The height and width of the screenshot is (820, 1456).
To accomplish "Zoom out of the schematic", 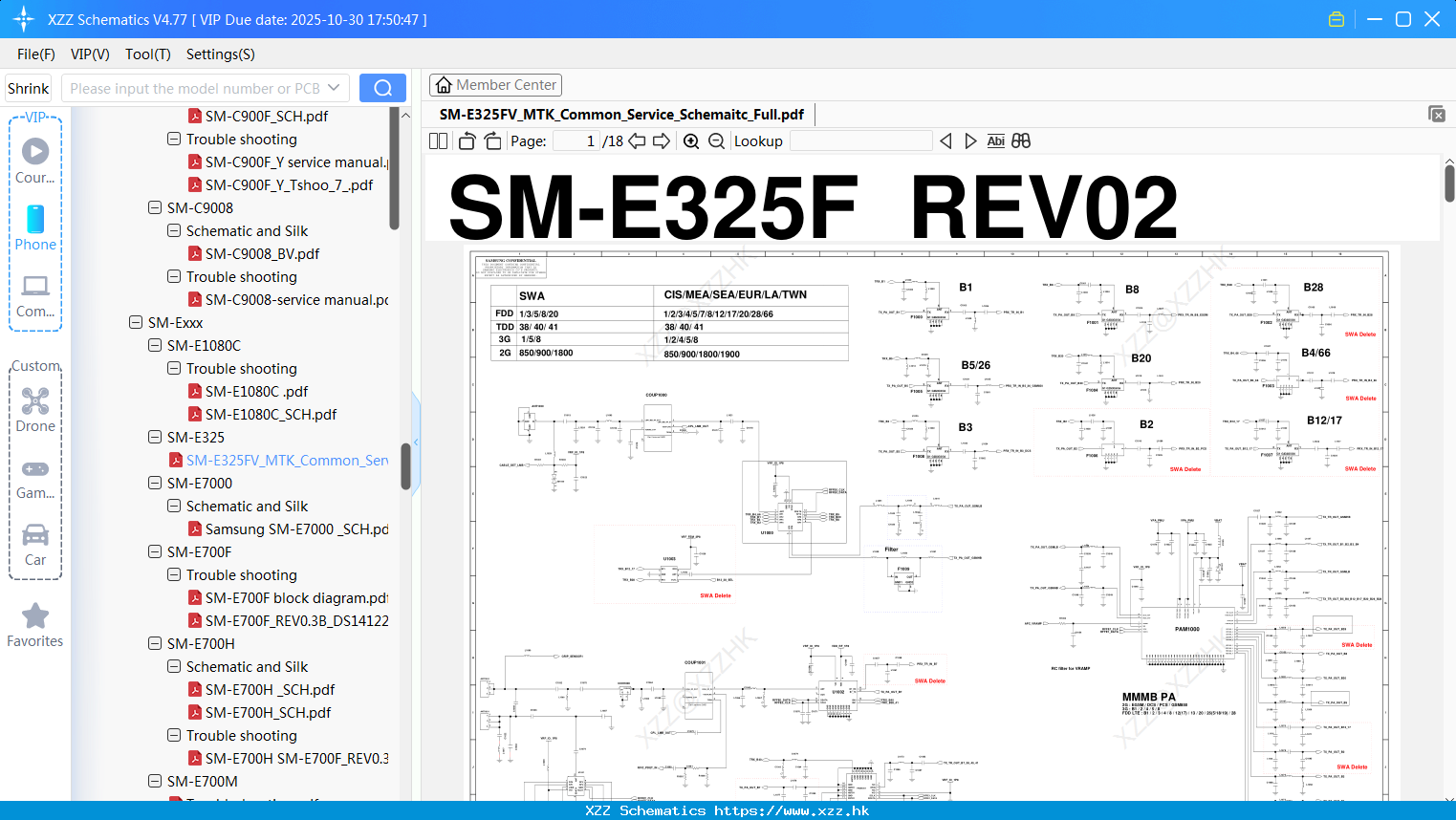I will coord(717,140).
